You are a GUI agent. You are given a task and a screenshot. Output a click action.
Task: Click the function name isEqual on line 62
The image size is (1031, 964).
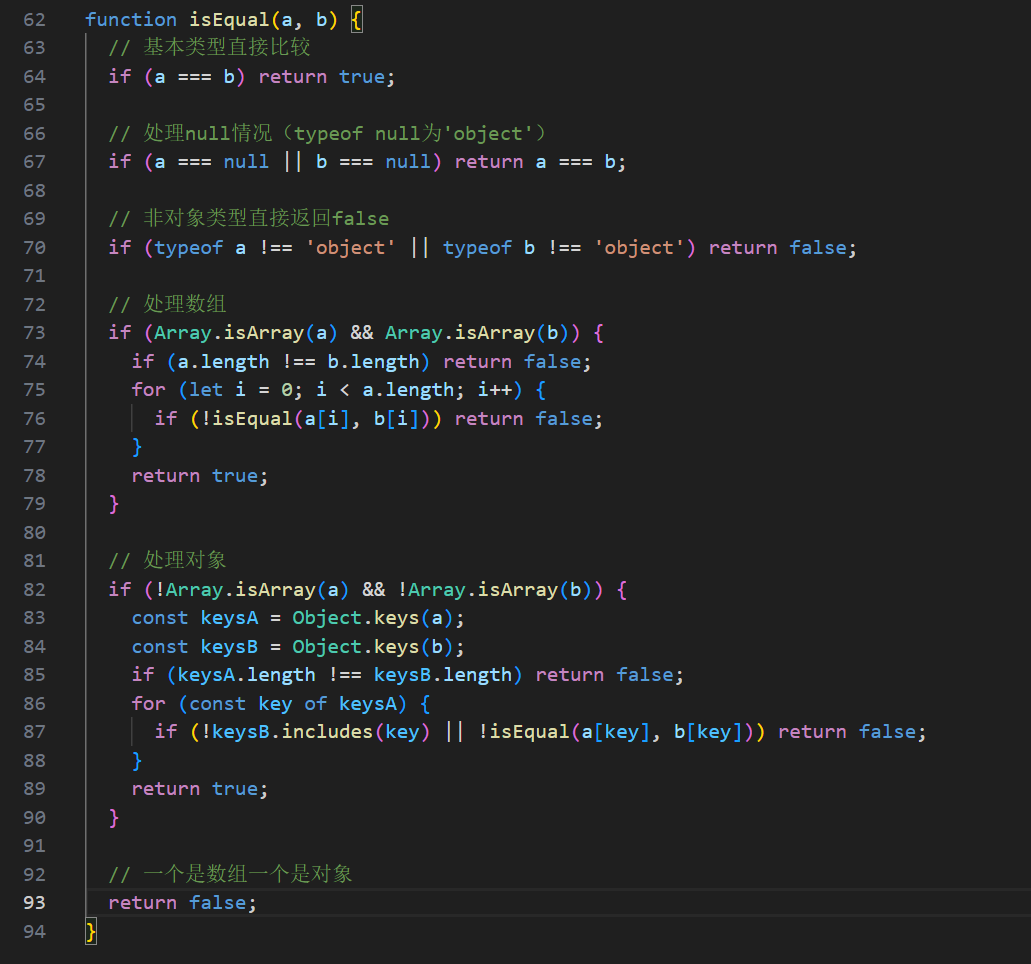click(229, 20)
